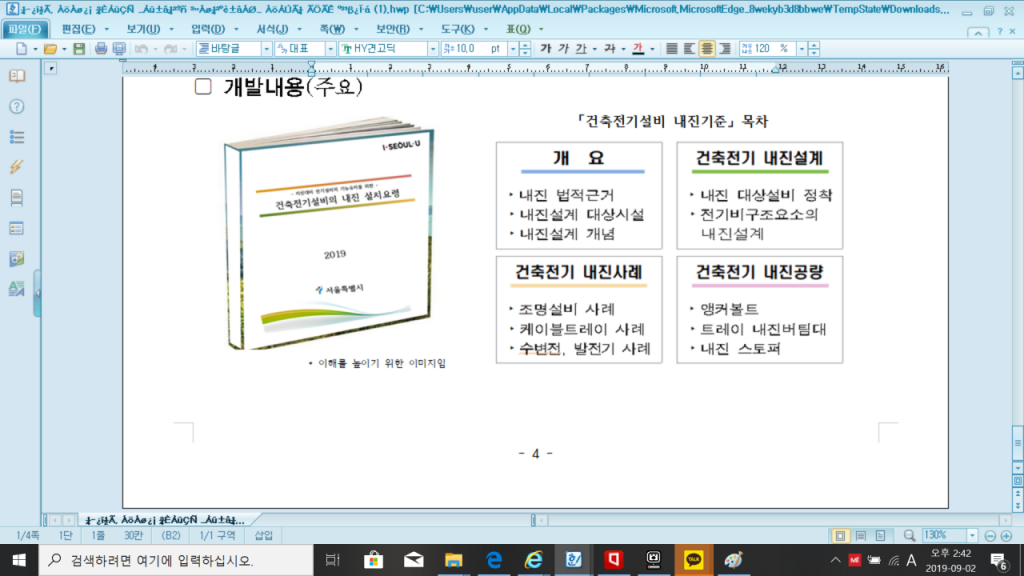
Task: Create a new document with the blank page icon
Action: coord(22,48)
